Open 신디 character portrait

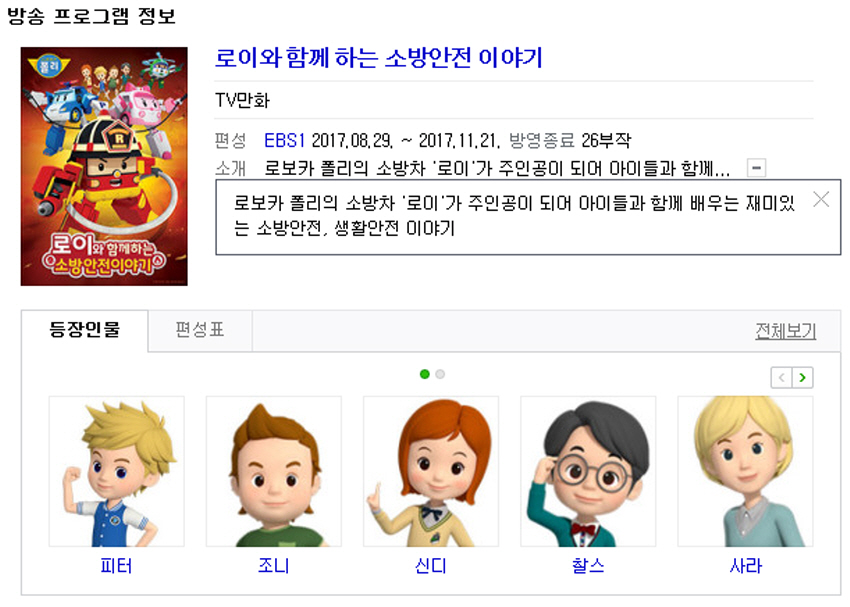pyautogui.click(x=431, y=471)
